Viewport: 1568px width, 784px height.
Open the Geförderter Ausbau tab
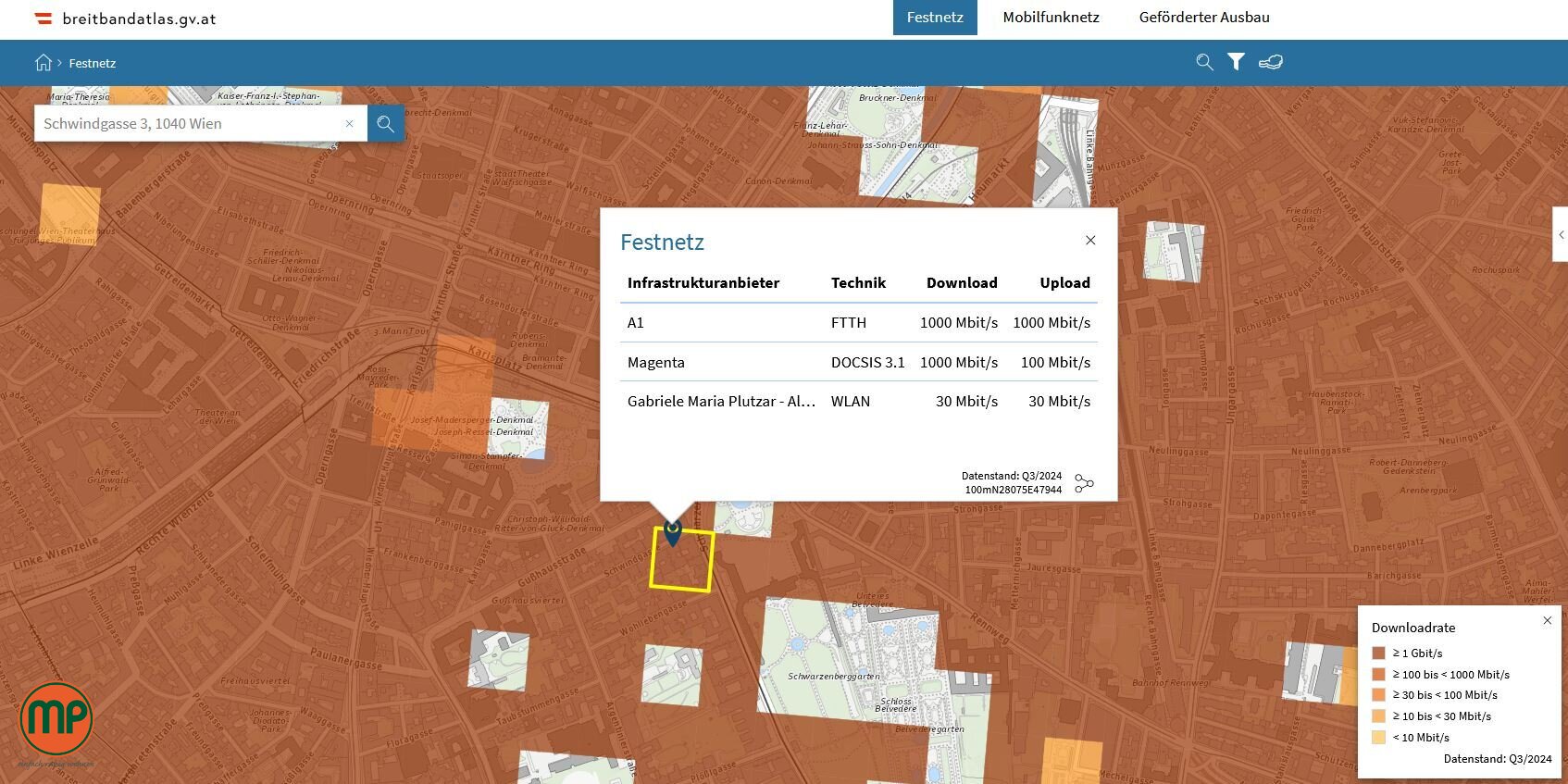[1203, 18]
